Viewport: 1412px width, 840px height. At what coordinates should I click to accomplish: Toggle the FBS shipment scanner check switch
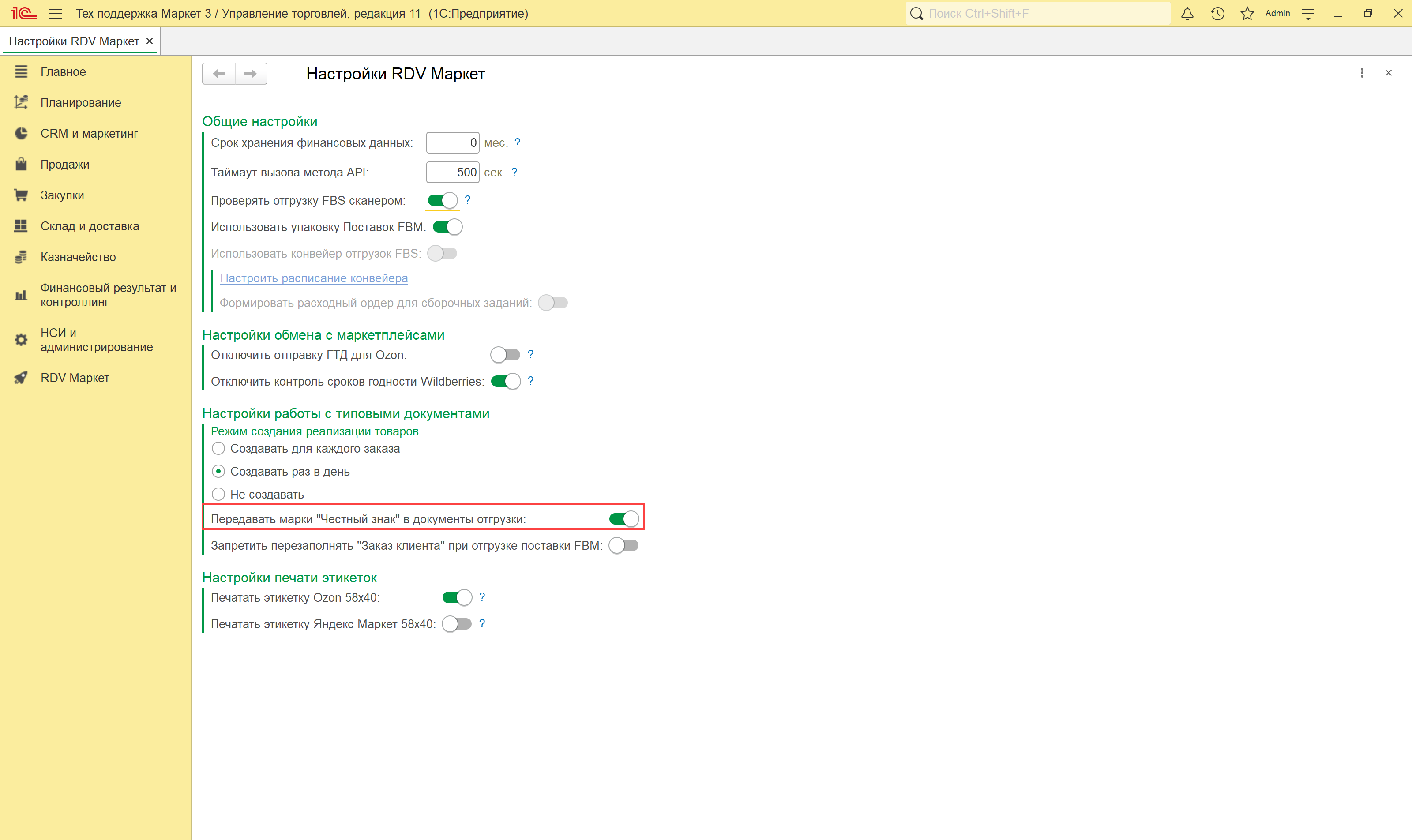pyautogui.click(x=442, y=200)
